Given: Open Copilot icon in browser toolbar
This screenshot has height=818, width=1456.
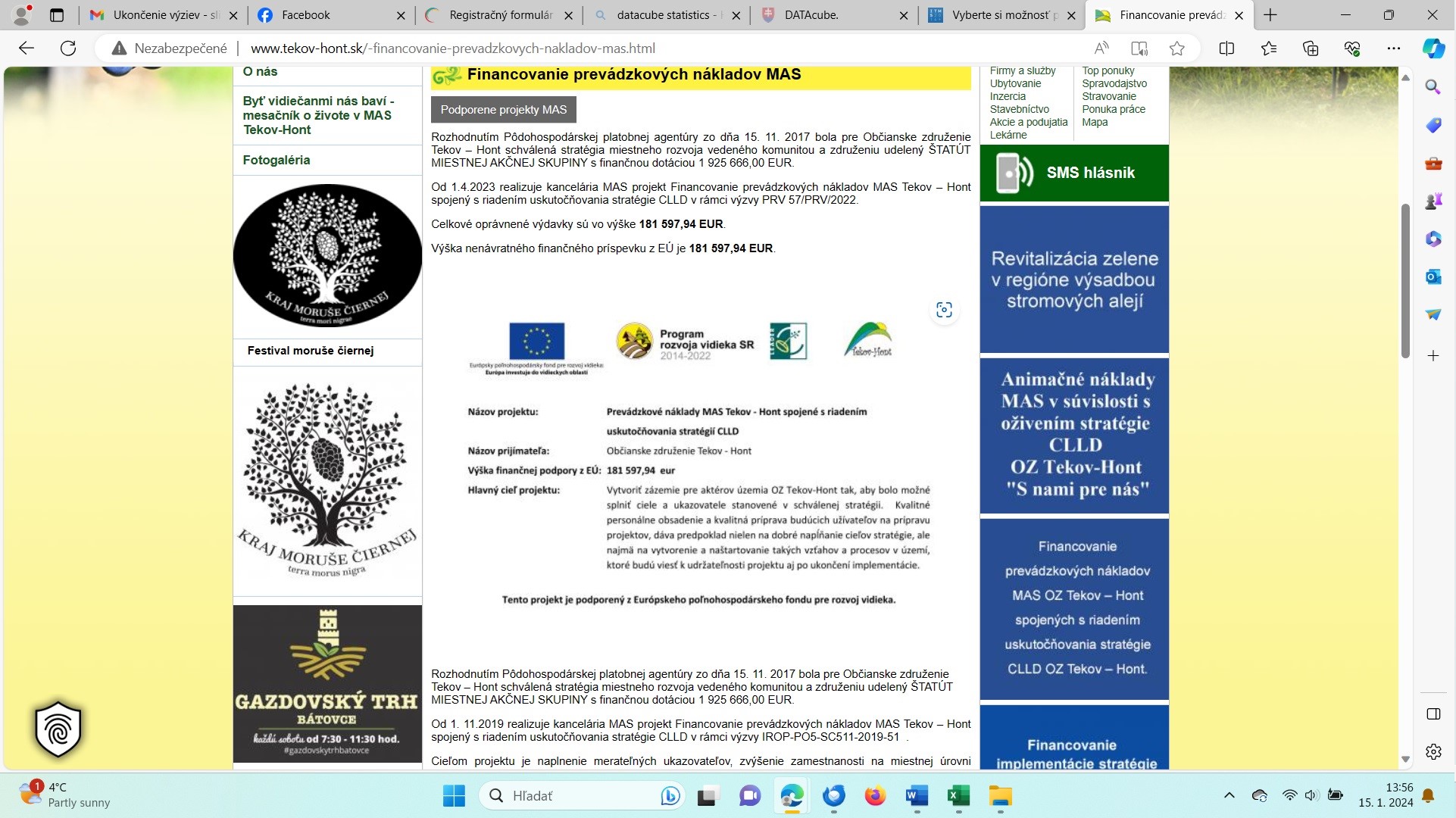Looking at the screenshot, I should click(x=1433, y=48).
